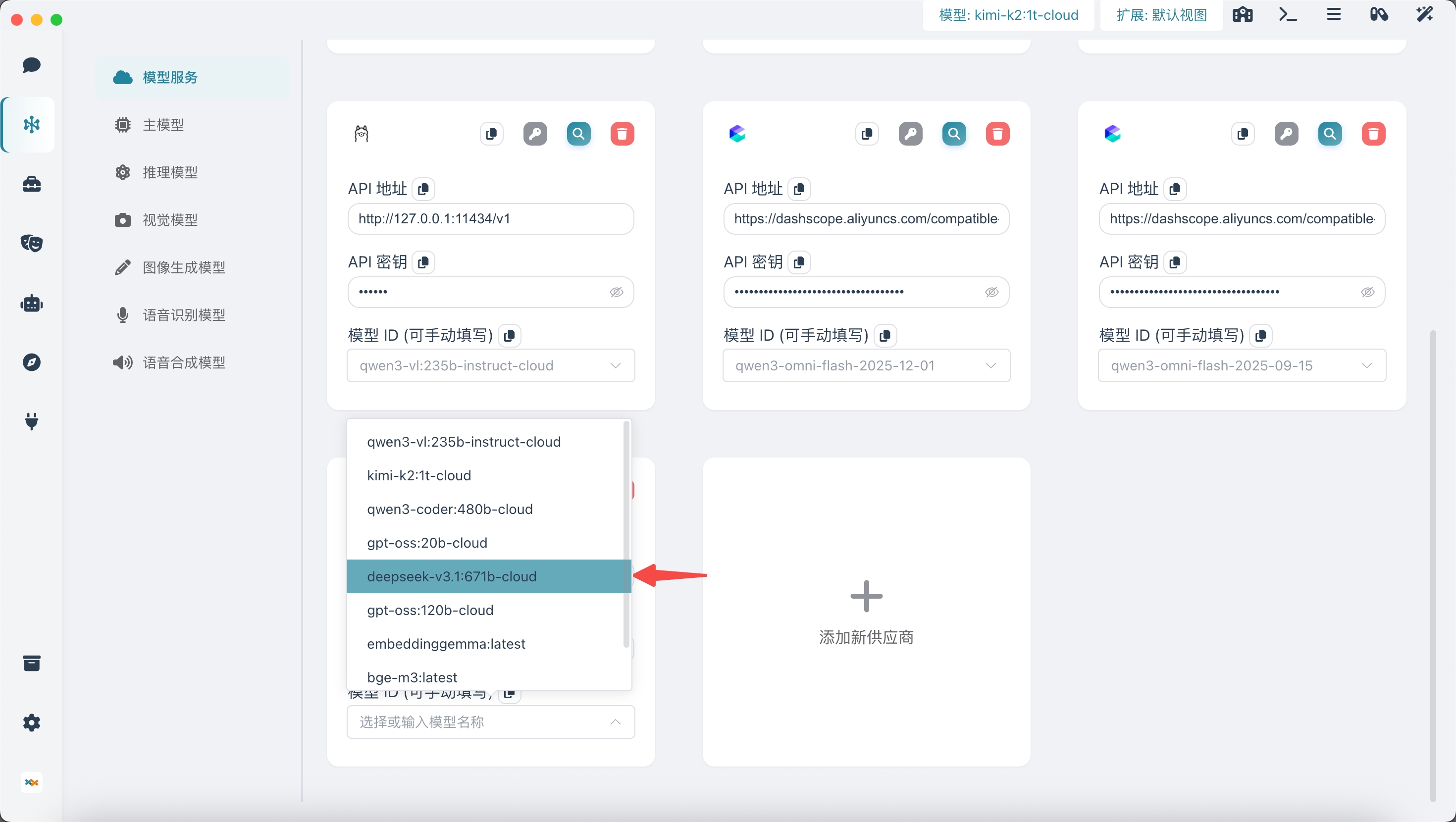Choose kimi-k2:1t-cloud from the dropdown list
1456x822 pixels.
[485, 475]
